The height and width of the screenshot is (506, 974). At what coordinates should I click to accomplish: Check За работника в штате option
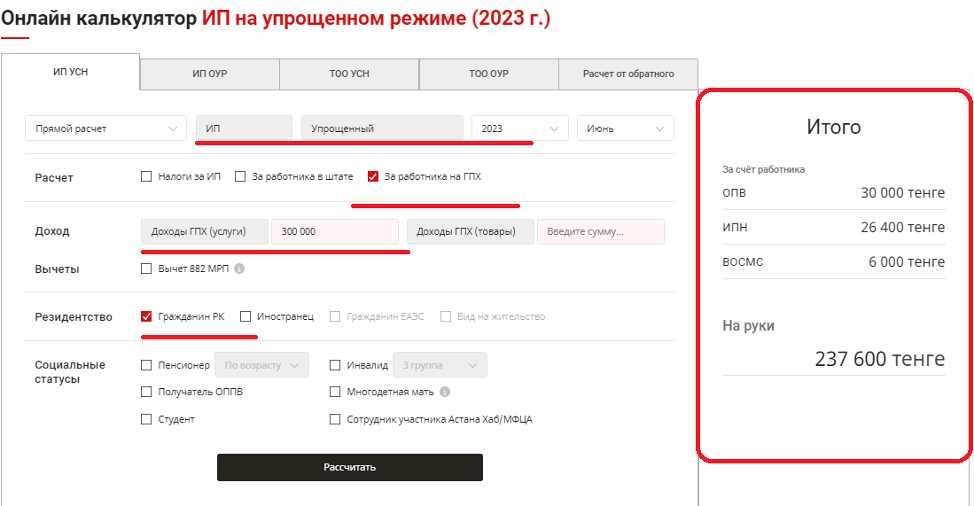click(x=240, y=176)
